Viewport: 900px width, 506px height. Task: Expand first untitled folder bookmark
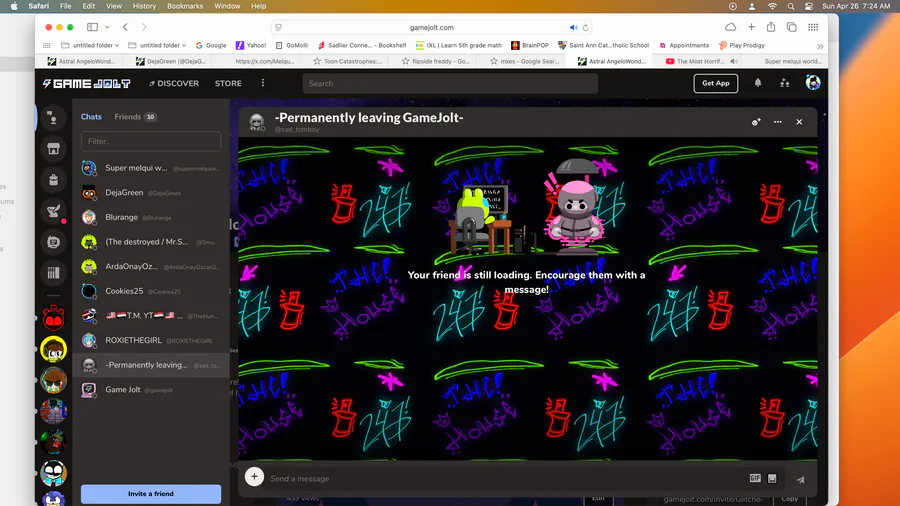90,45
